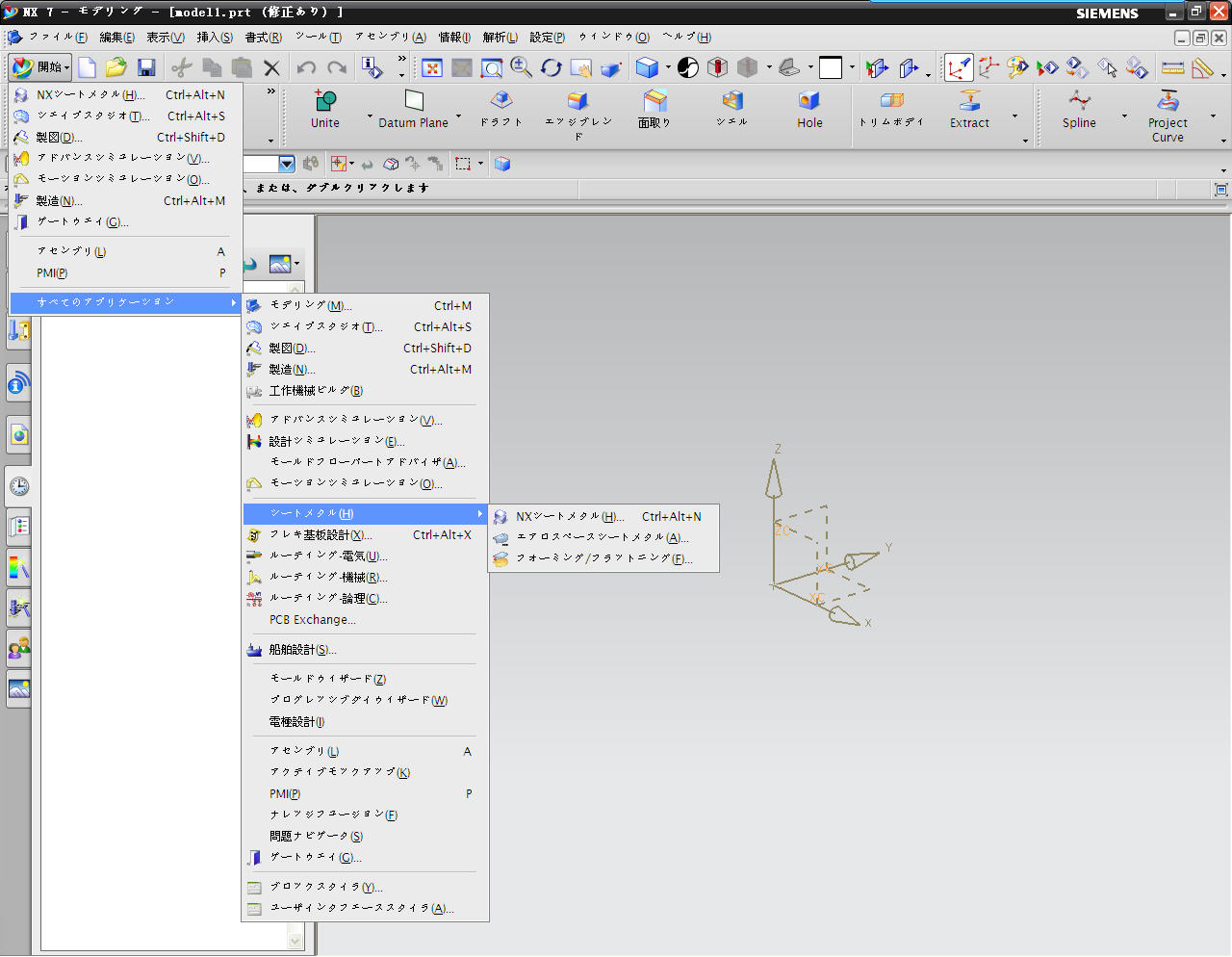Click scrollbar down arrow in navigator panel
1232x957 pixels.
pyautogui.click(x=295, y=941)
